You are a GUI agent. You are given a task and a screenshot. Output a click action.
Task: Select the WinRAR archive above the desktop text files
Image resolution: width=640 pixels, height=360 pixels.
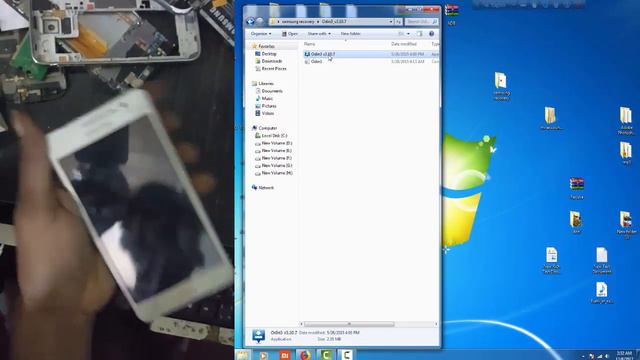tap(577, 188)
